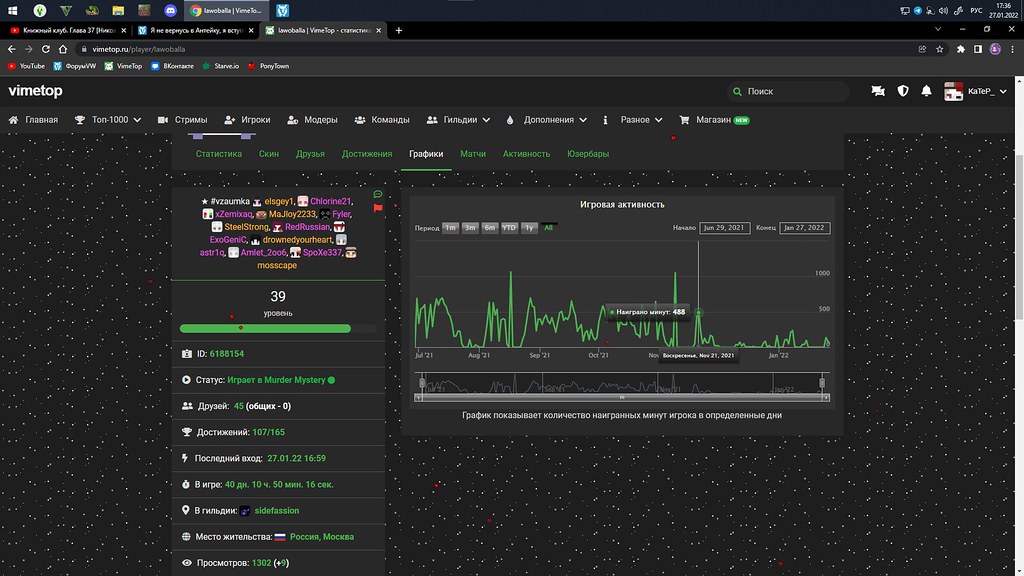Open the notifications bell icon

(x=926, y=91)
